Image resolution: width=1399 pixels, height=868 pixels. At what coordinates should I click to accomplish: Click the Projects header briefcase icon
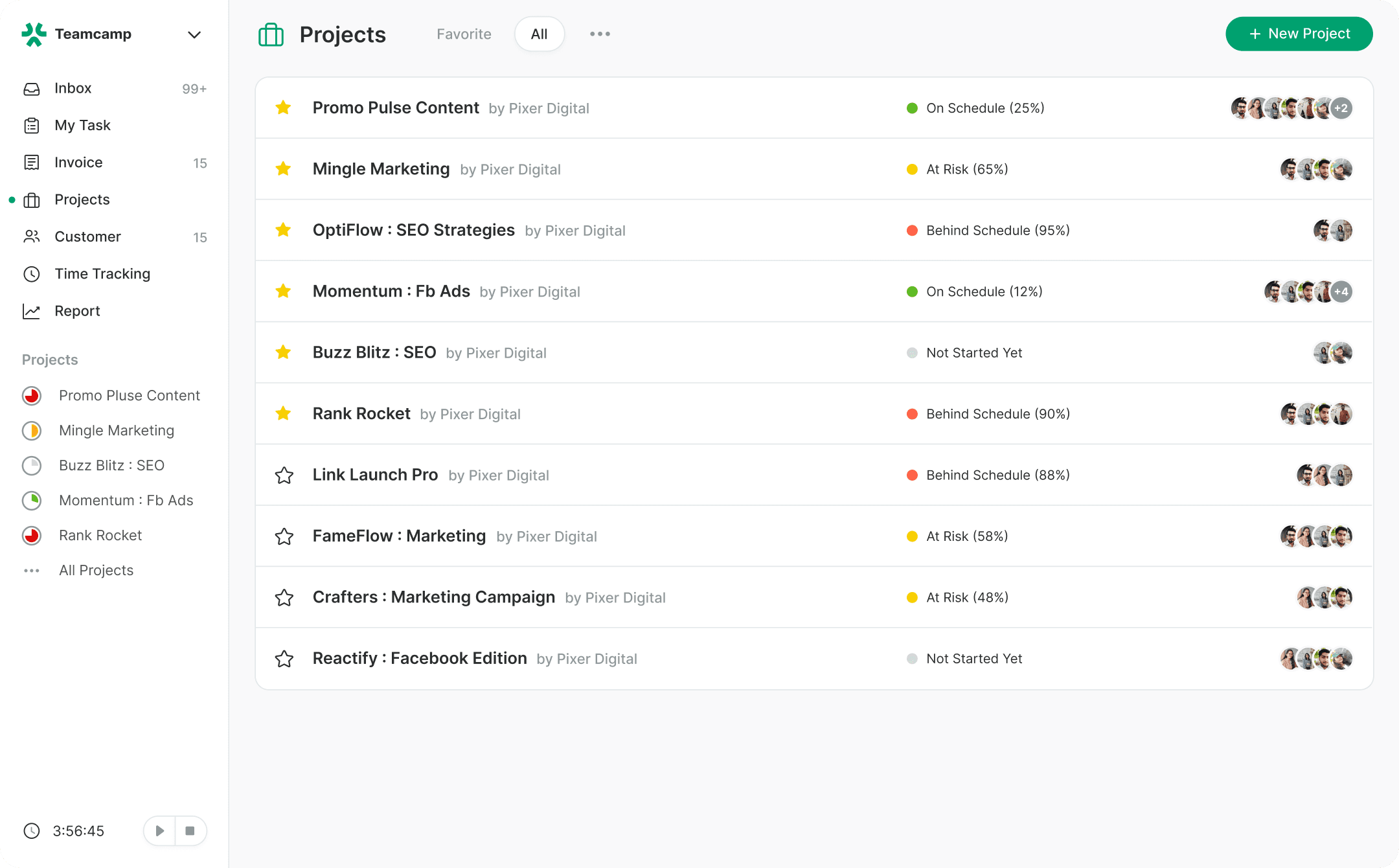click(x=271, y=34)
